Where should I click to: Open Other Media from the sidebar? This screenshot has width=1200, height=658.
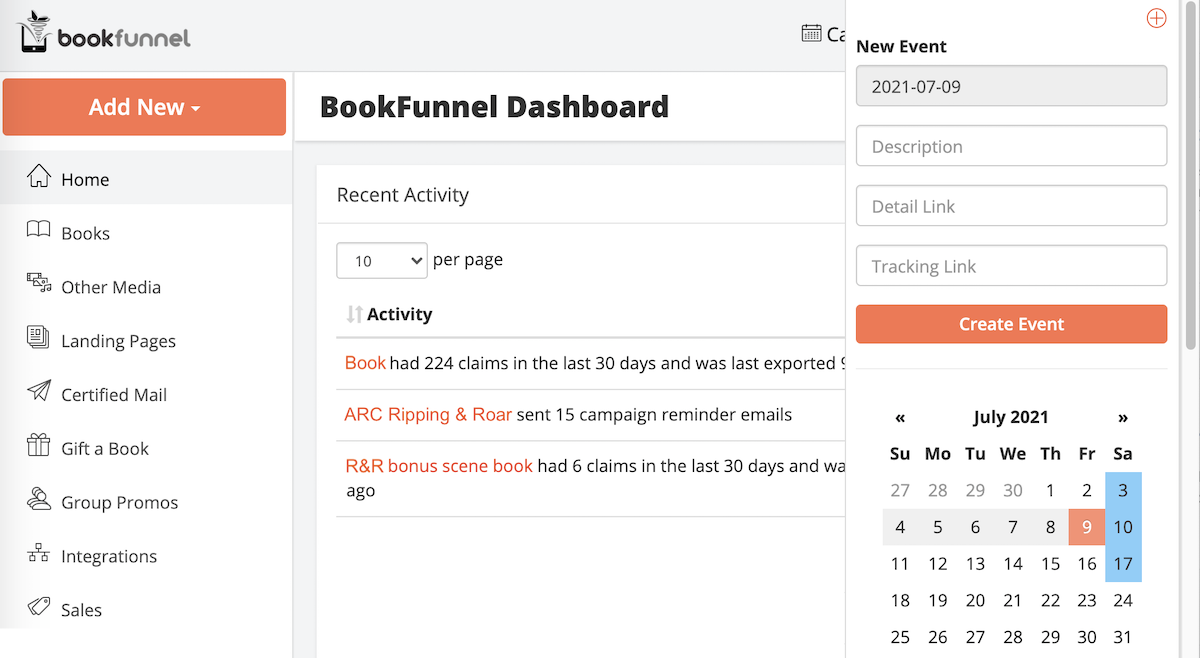click(37, 286)
